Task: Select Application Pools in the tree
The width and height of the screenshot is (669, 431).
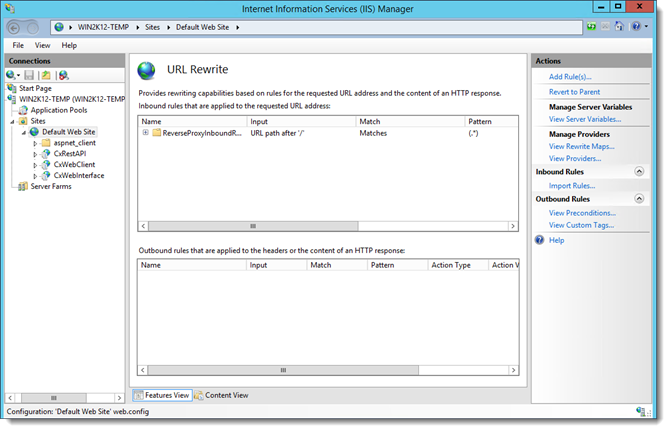Action: pyautogui.click(x=58, y=110)
